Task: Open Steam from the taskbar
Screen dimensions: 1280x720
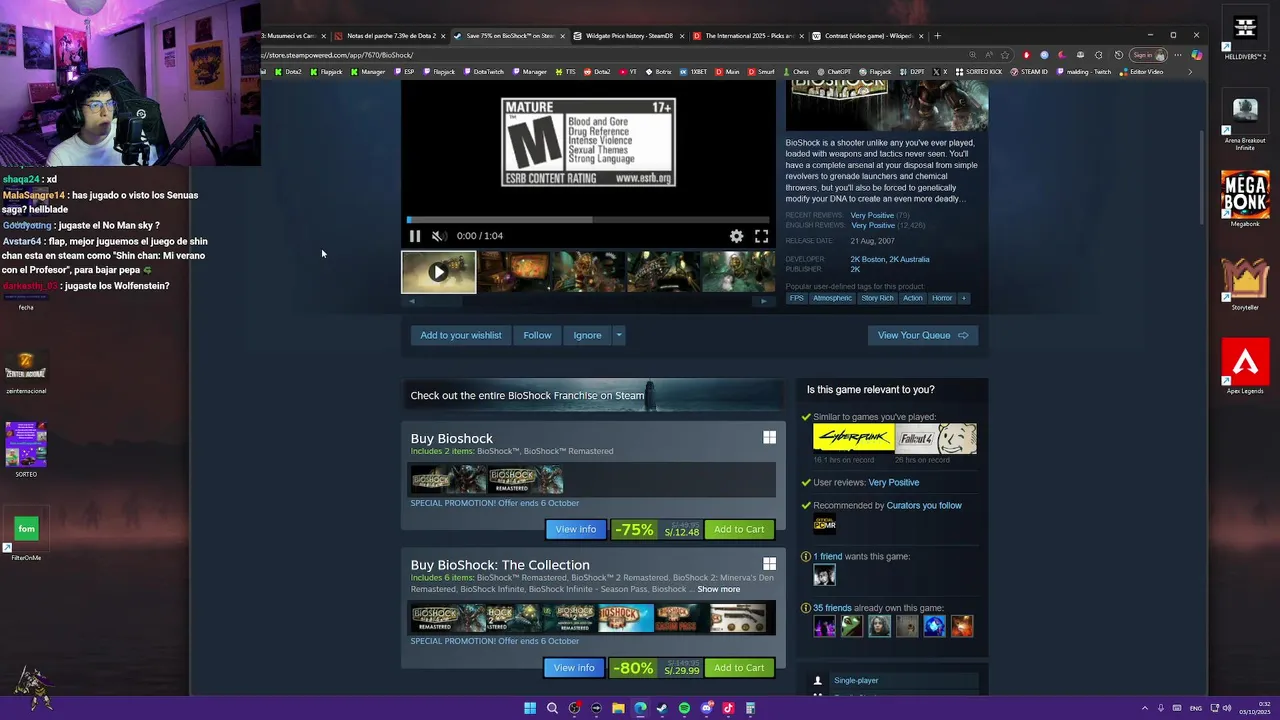Action: coord(662,708)
